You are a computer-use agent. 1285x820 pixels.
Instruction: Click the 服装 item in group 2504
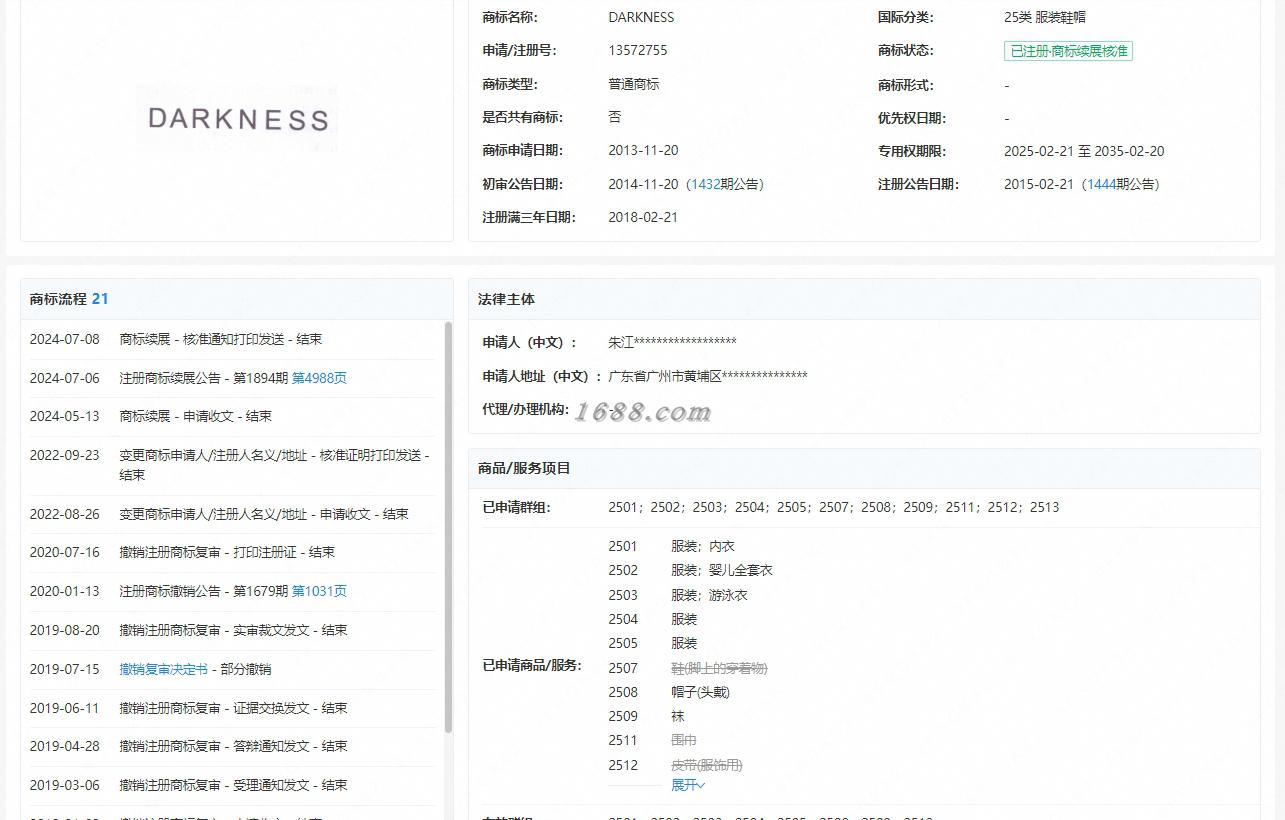(x=684, y=619)
